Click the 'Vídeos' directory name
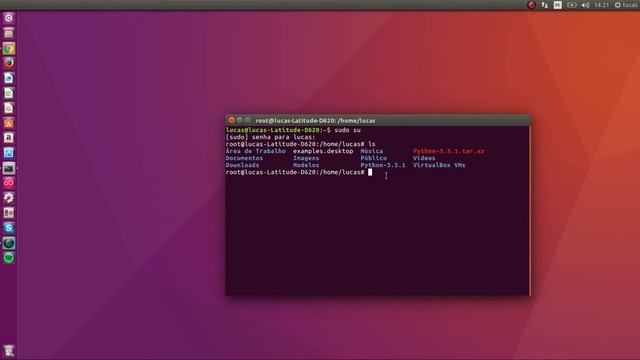This screenshot has width=640, height=360. click(x=424, y=158)
